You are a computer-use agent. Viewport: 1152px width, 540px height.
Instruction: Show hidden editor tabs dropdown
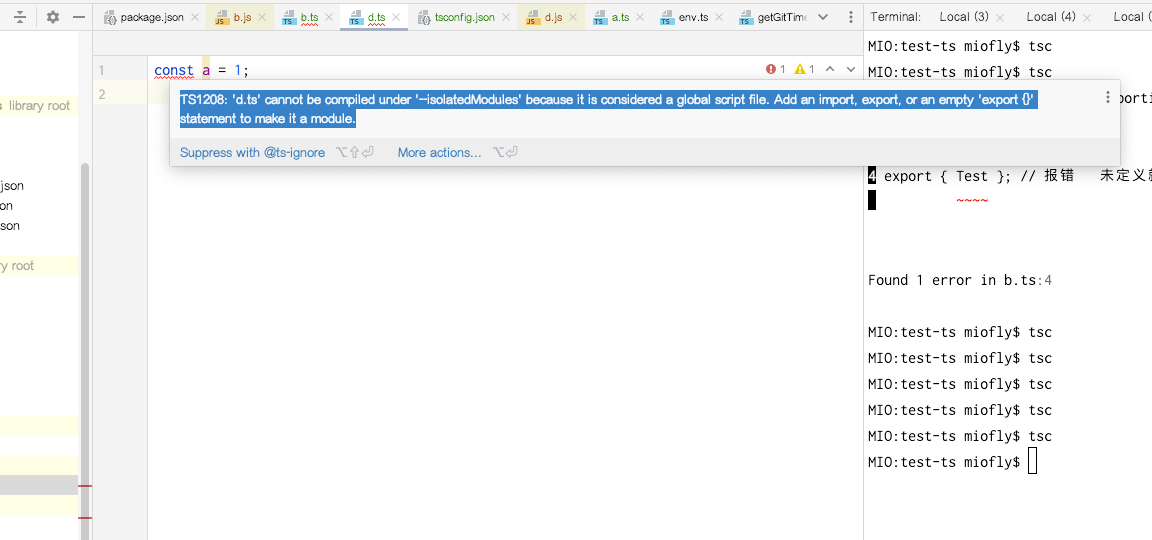(x=823, y=17)
